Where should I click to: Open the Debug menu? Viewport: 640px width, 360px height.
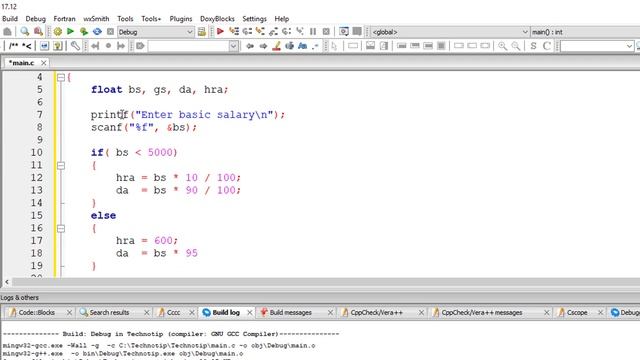36,19
